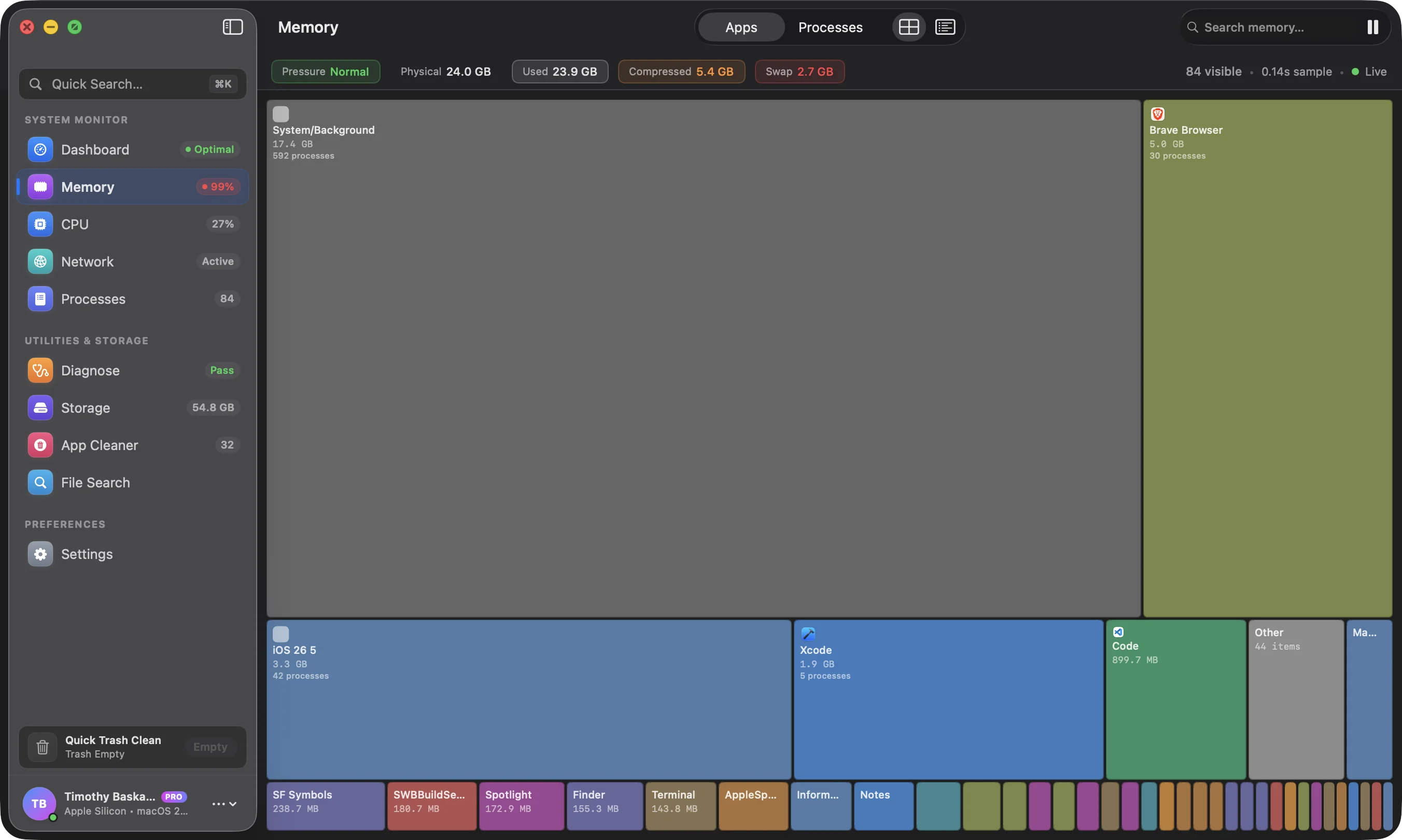This screenshot has height=840, width=1402.
Task: Select the Spotlight magenta tile
Action: pyautogui.click(x=521, y=806)
